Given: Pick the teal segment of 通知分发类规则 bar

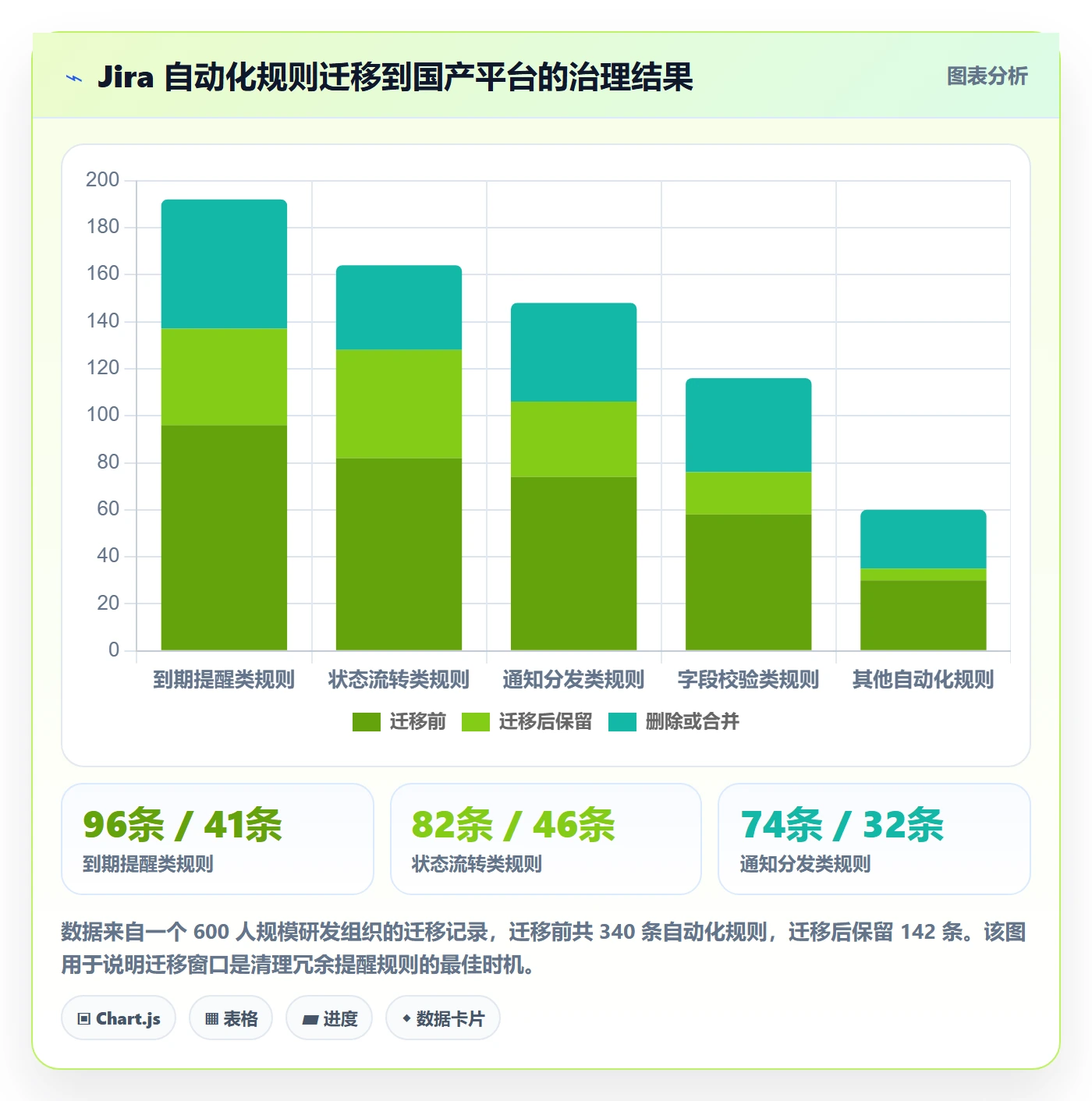Looking at the screenshot, I should click(x=573, y=352).
